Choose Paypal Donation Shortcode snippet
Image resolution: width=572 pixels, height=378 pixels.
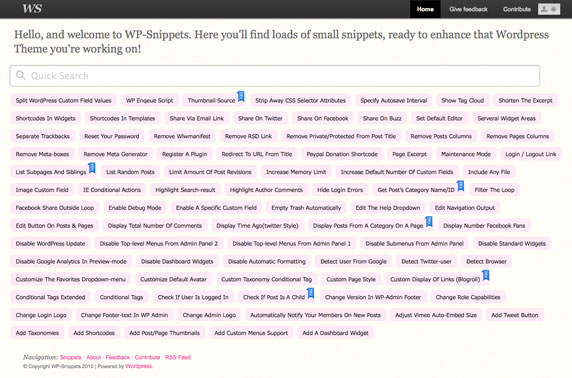click(342, 154)
